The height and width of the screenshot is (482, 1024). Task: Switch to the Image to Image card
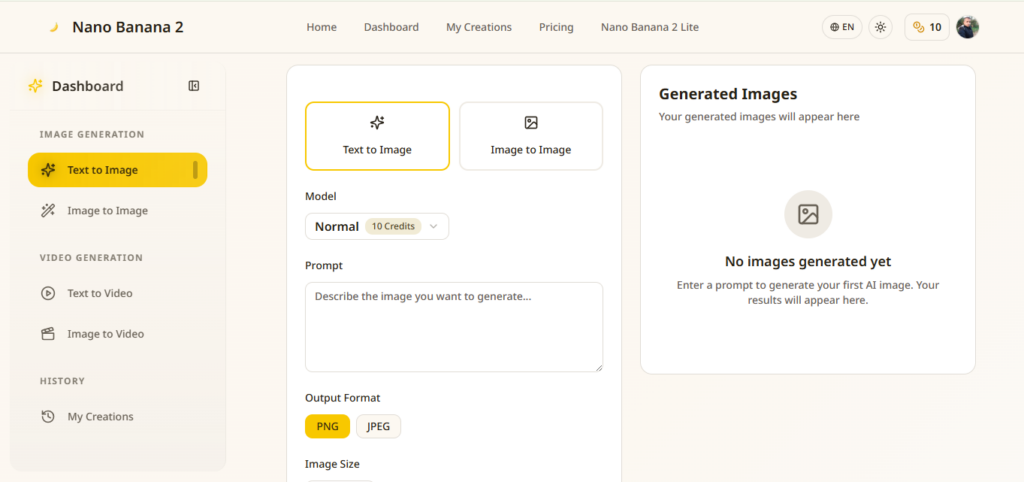(x=531, y=136)
